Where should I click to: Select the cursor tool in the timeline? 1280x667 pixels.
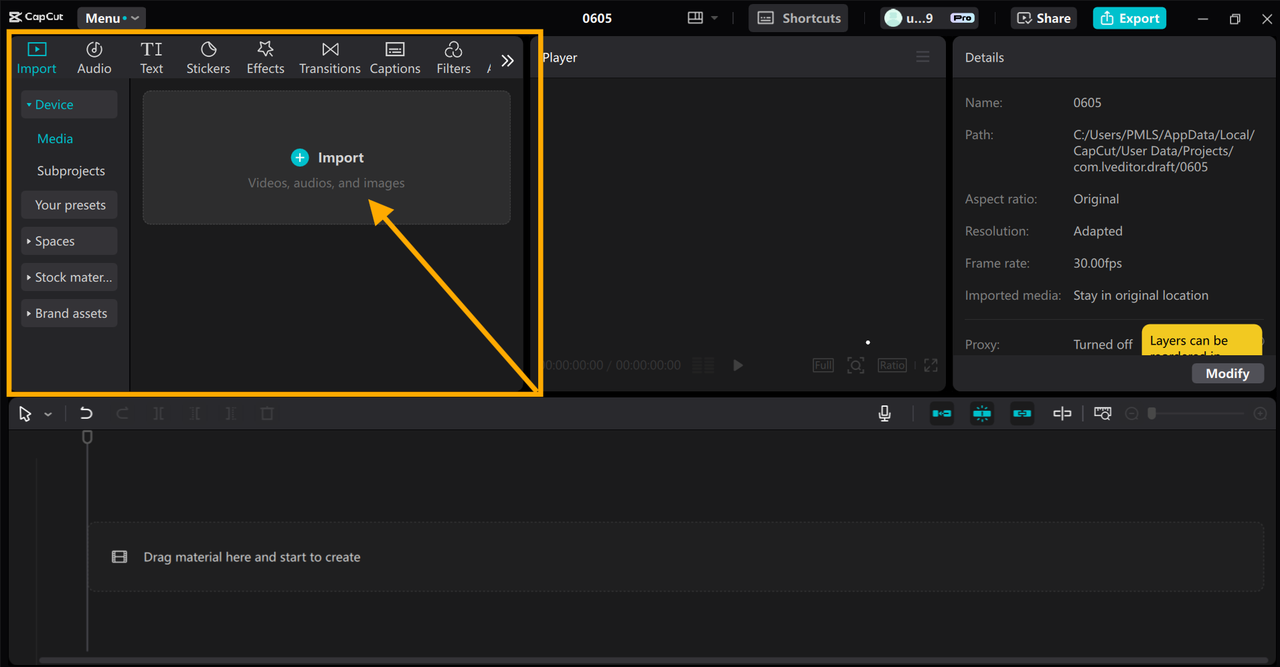click(x=24, y=413)
